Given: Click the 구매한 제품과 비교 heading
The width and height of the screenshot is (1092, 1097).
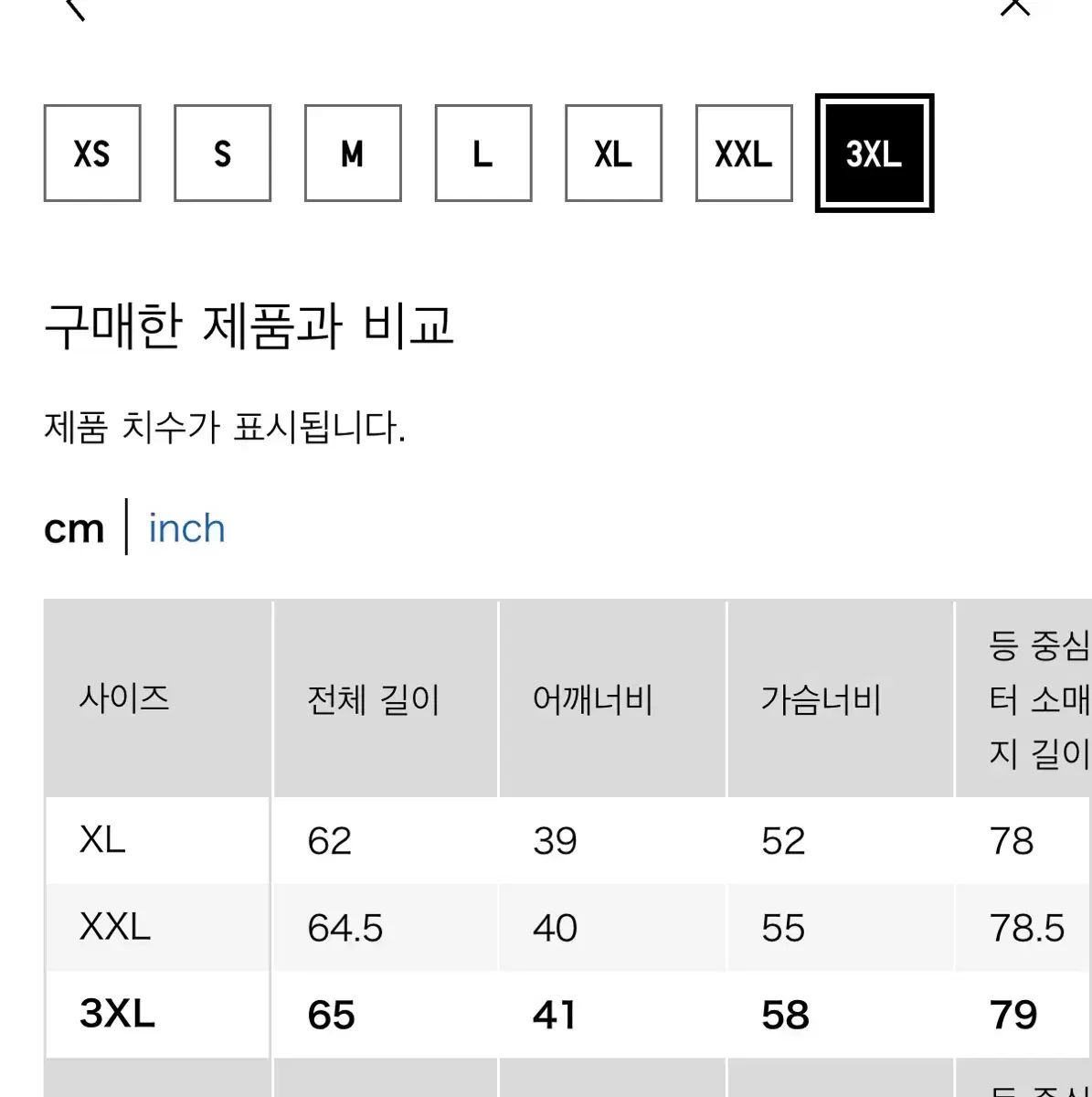Looking at the screenshot, I should pyautogui.click(x=249, y=326).
